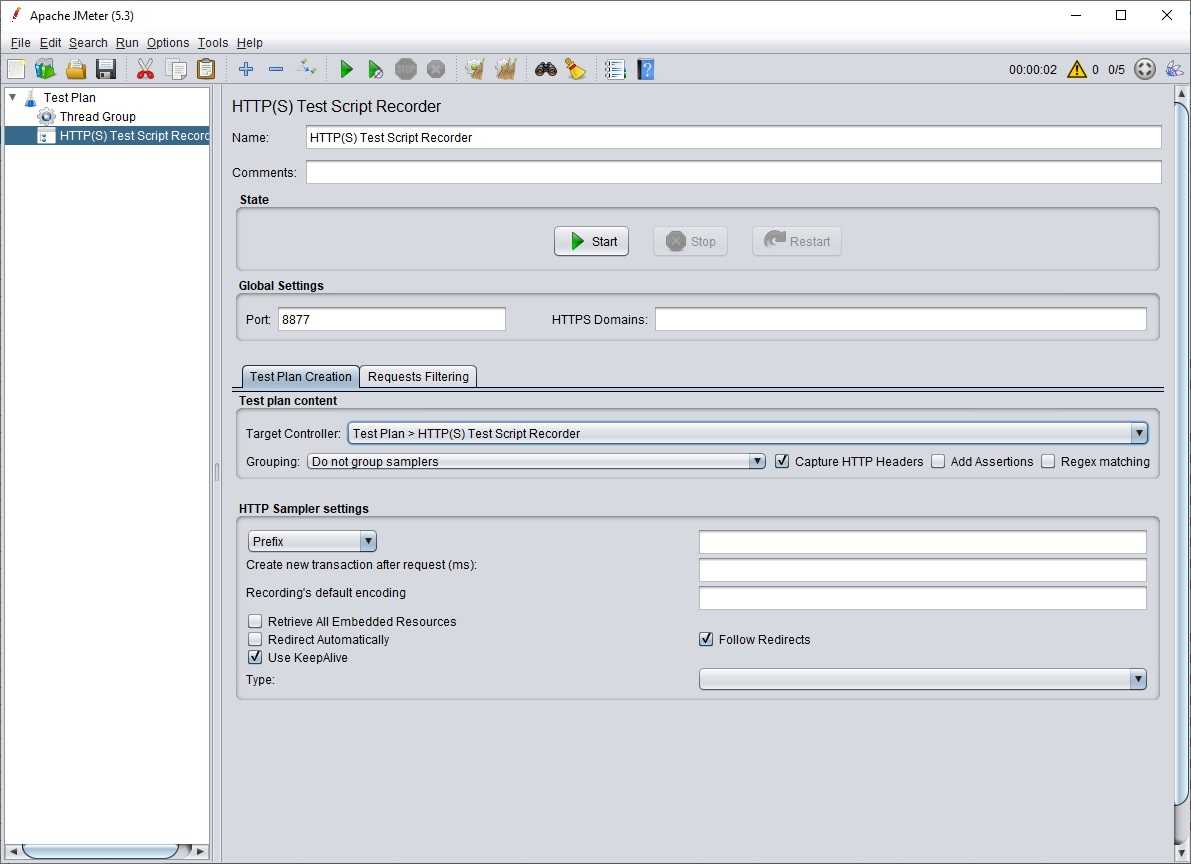Viewport: 1191px width, 864px height.
Task: Open the Prefix naming dropdown
Action: (x=368, y=541)
